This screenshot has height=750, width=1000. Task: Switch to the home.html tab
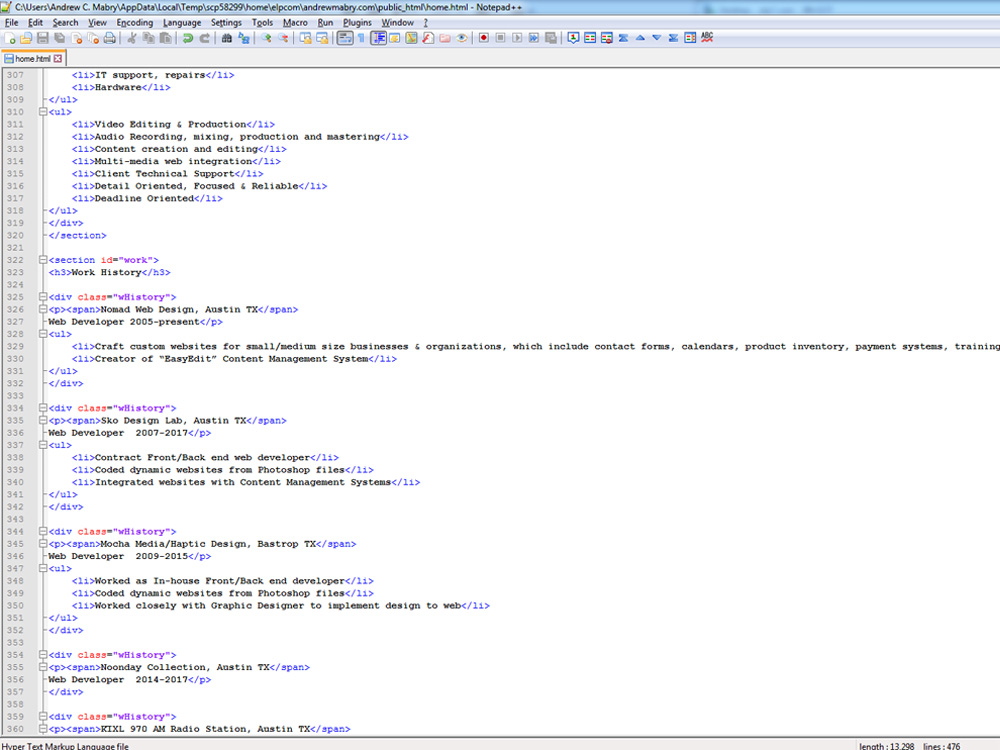coord(31,59)
